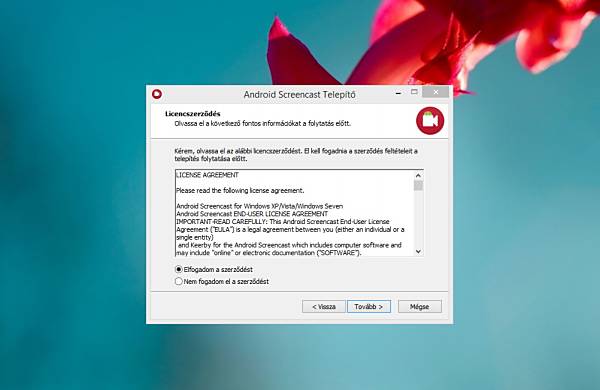Select "Nem fogadom el a szerződést" radio button

[x=178, y=281]
